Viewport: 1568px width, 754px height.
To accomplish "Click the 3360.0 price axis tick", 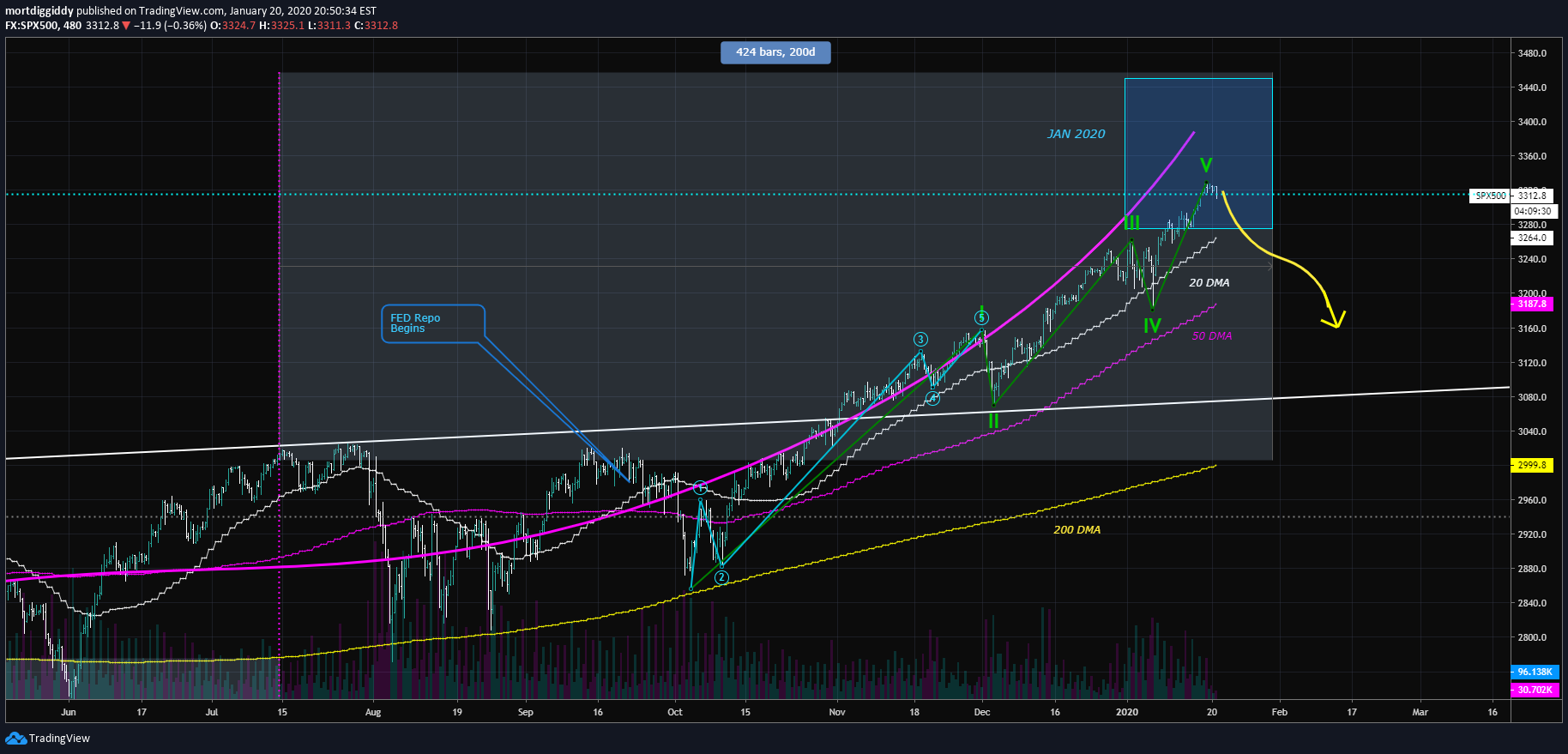I will tap(1532, 156).
